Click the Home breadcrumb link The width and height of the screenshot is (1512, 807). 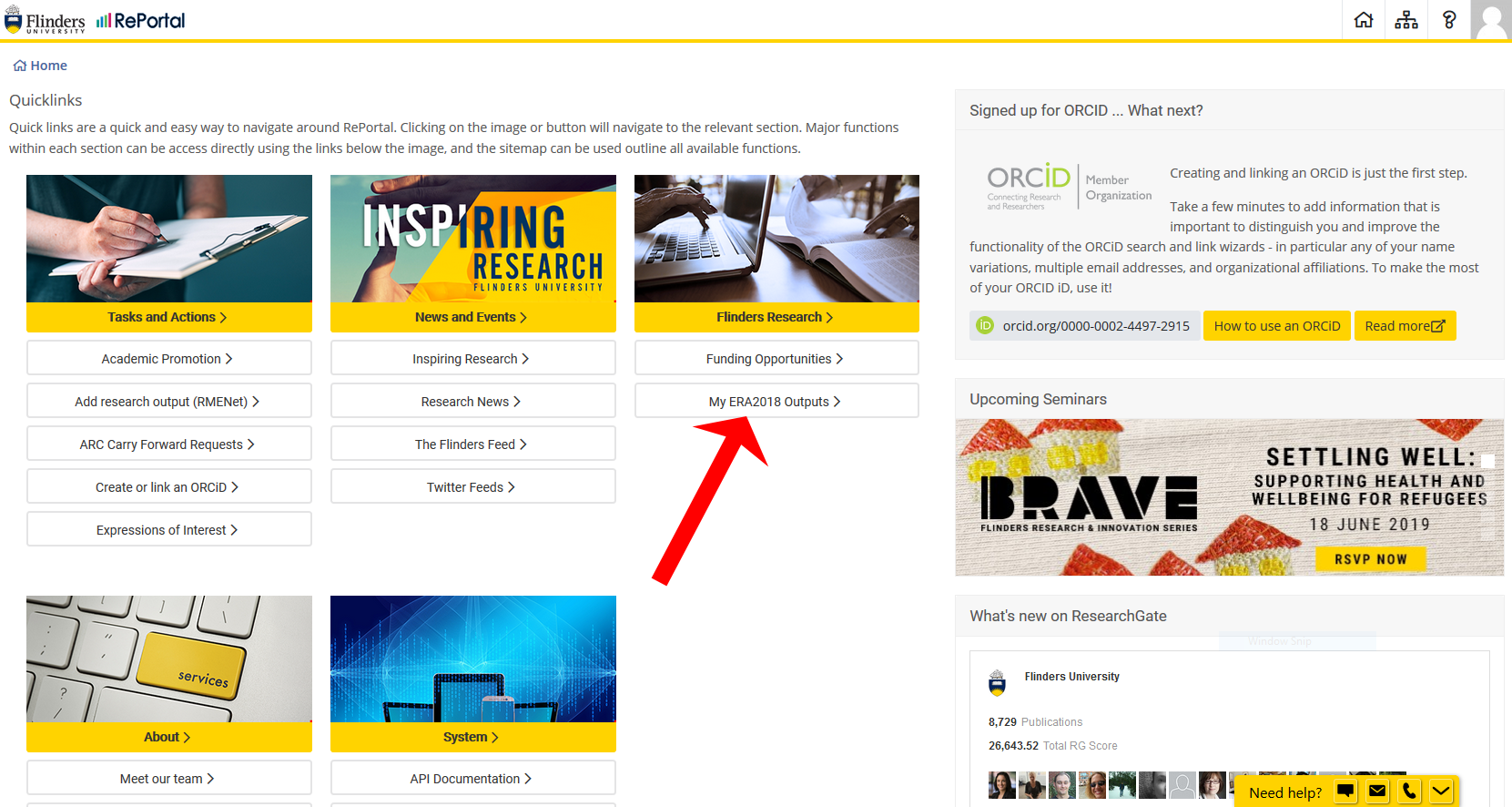[x=40, y=66]
